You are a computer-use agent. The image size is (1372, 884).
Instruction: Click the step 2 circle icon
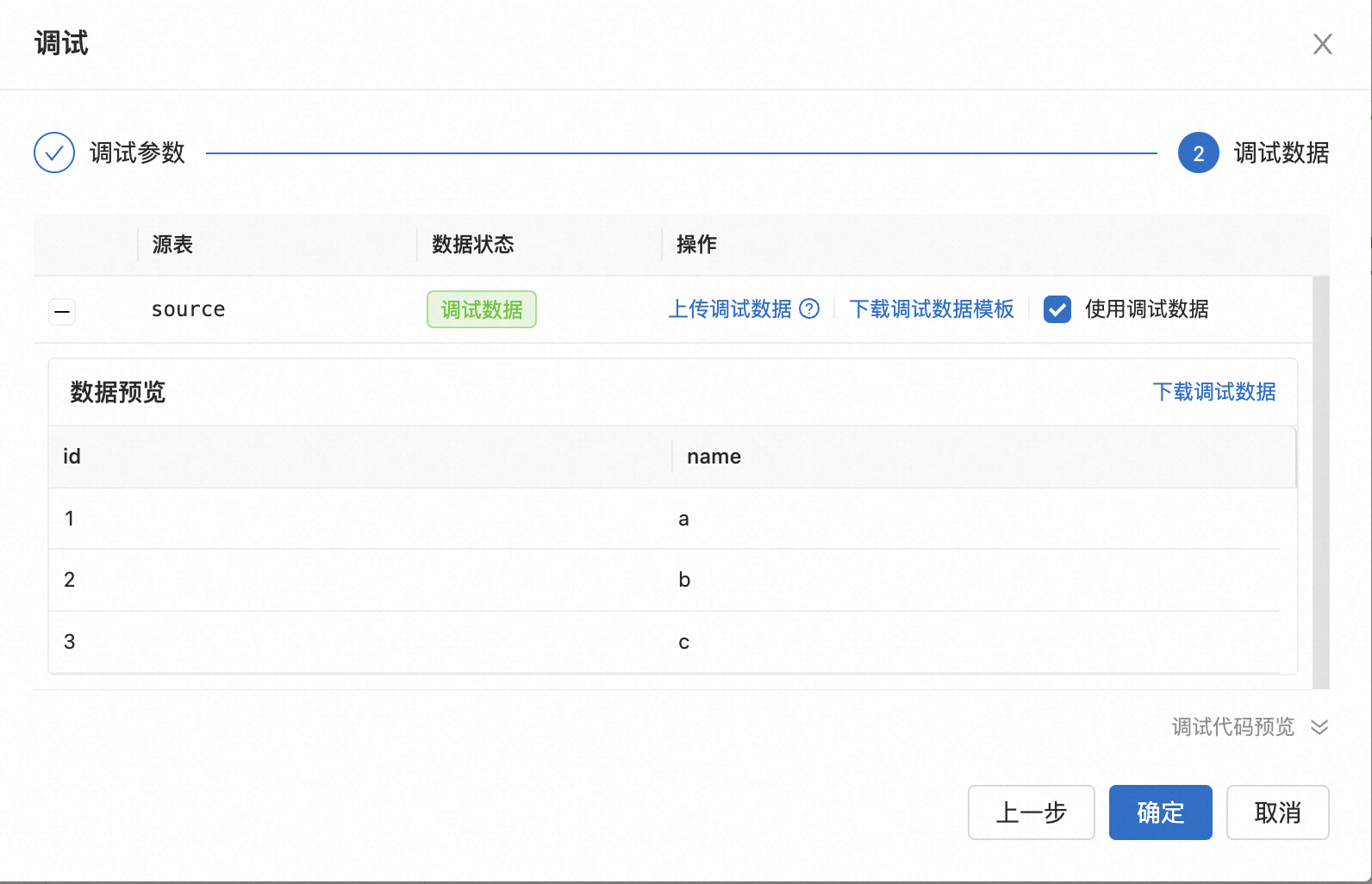click(1198, 153)
